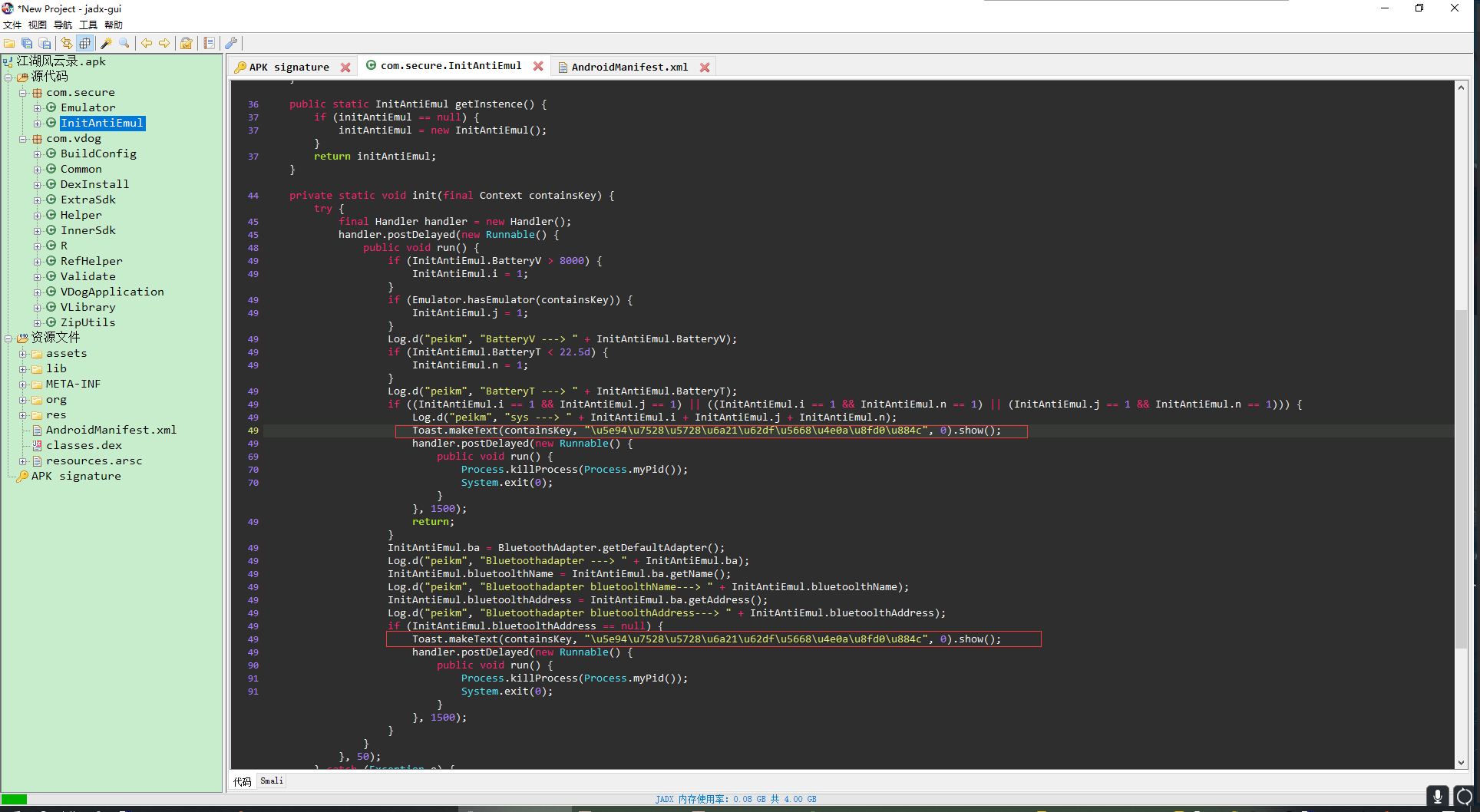Select the Validate class
Screen dimensions: 1480x812
tap(88, 276)
